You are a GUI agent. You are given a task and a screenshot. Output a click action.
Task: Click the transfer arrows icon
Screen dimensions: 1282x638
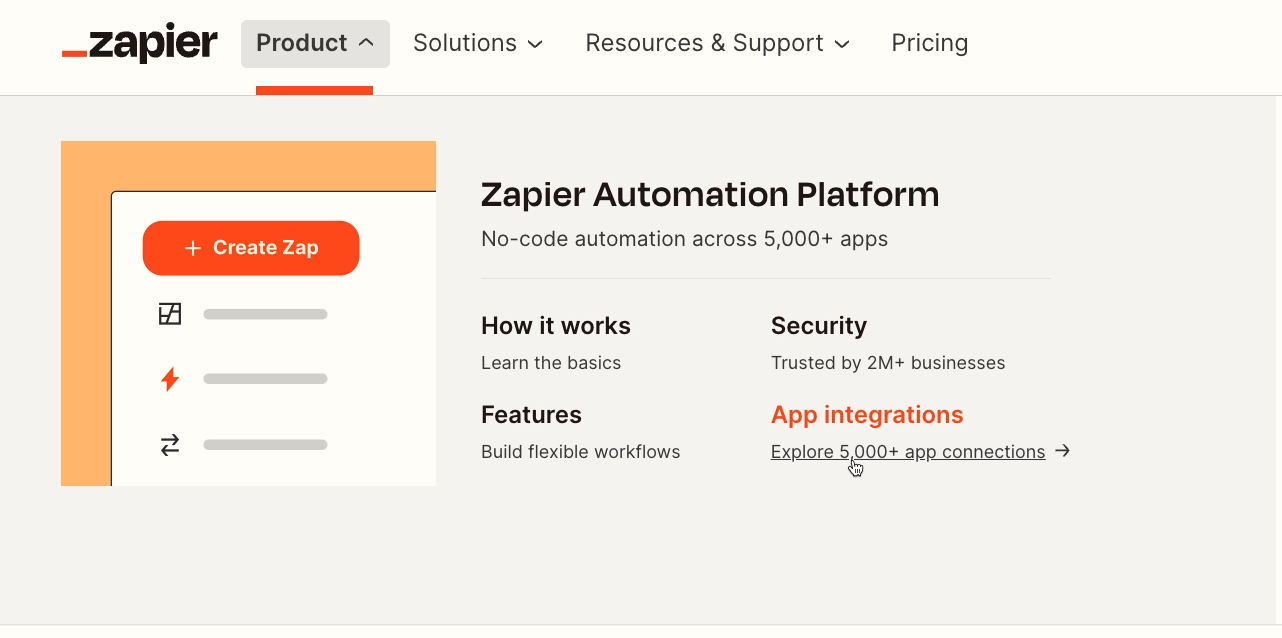(x=170, y=445)
